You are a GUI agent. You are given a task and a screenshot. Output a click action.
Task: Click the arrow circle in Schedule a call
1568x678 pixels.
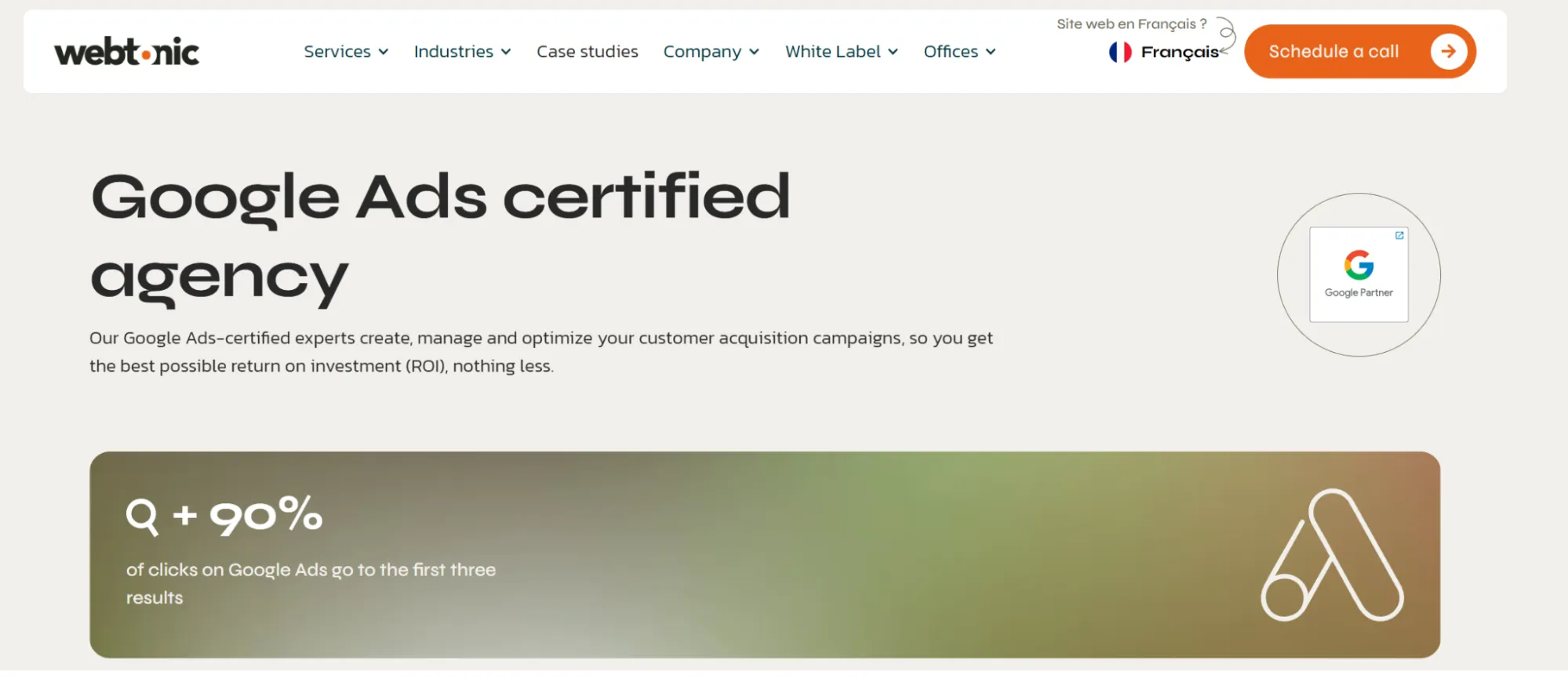pos(1448,51)
